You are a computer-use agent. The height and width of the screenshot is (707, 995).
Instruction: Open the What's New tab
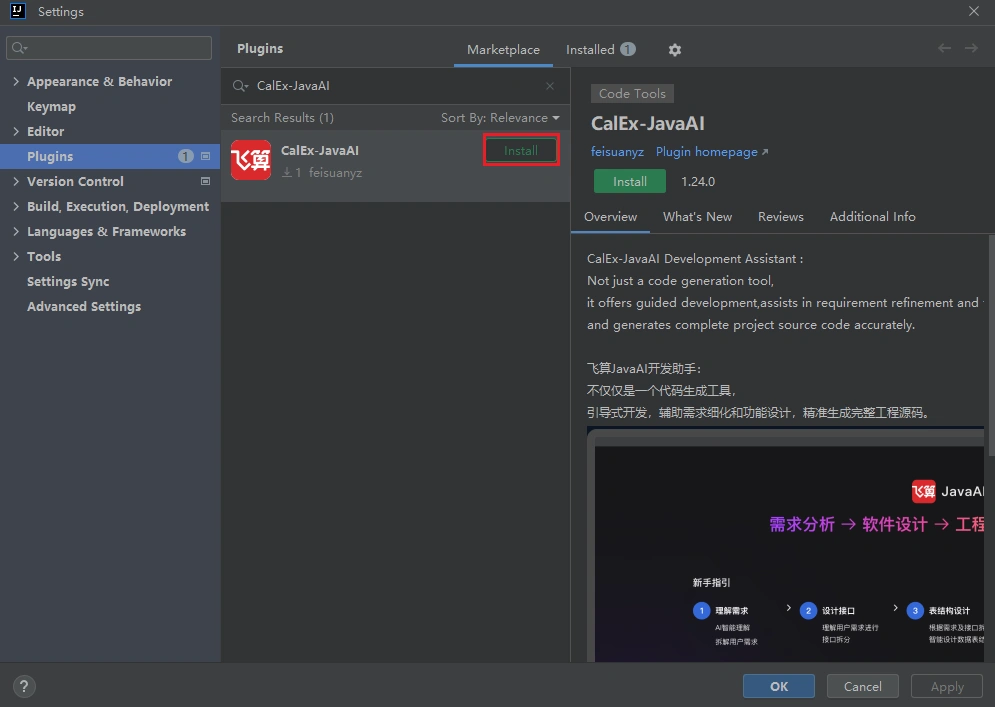pyautogui.click(x=697, y=217)
